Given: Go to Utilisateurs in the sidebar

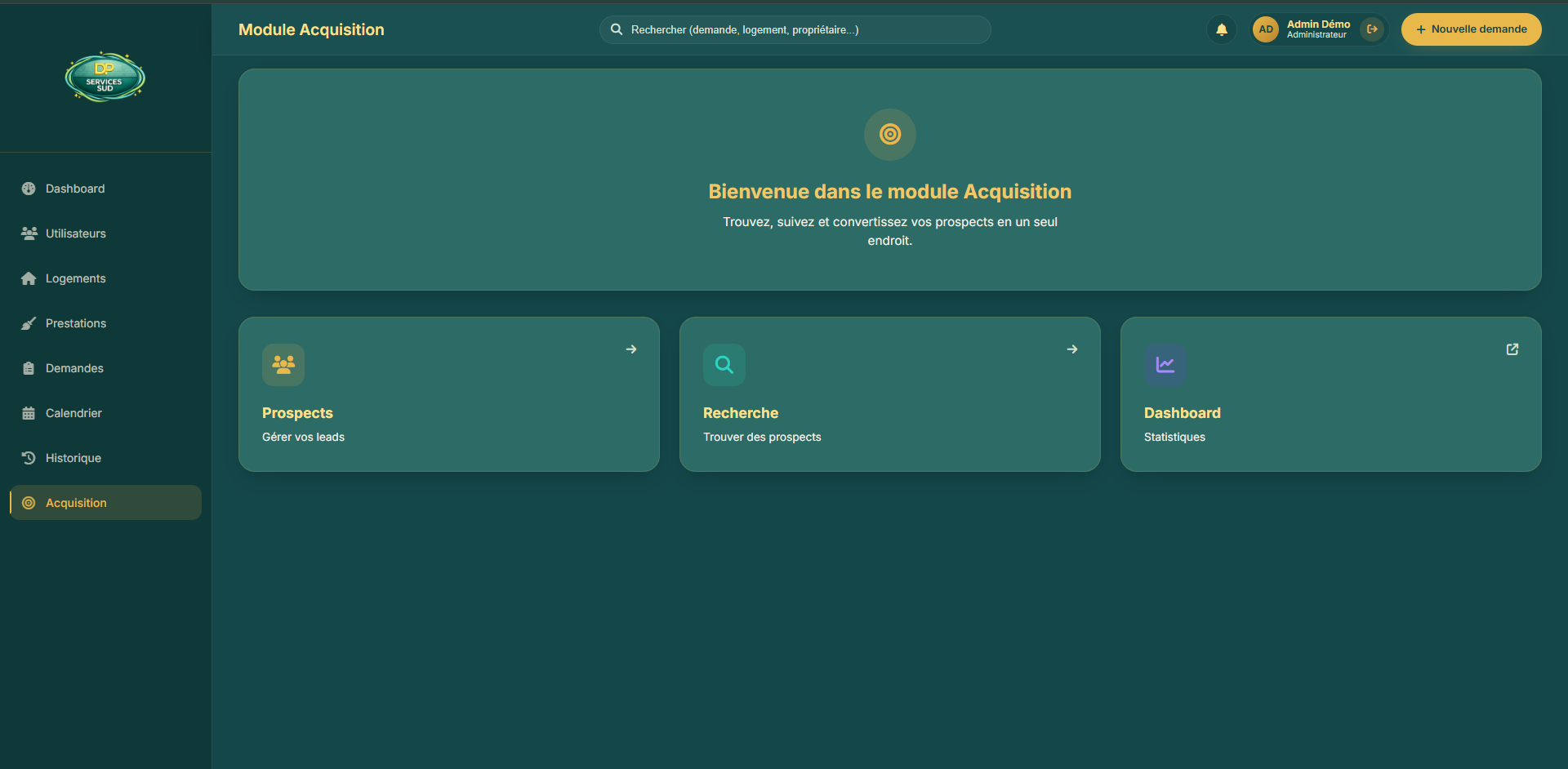Looking at the screenshot, I should click(105, 233).
